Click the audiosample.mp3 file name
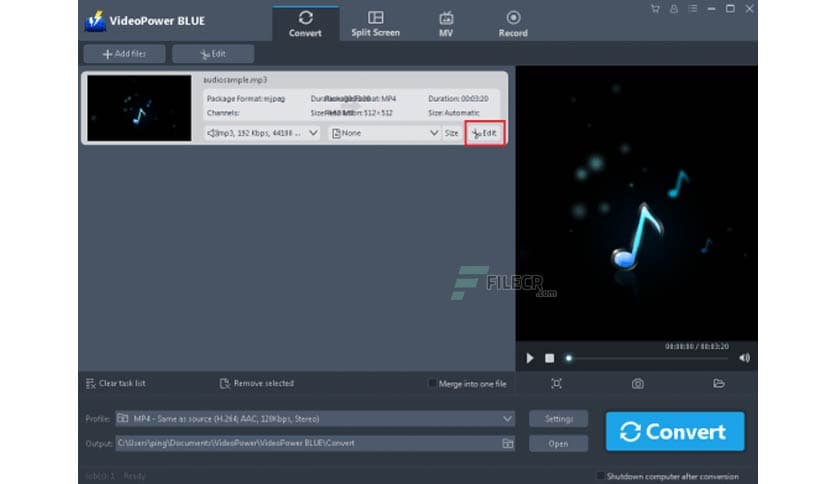 pyautogui.click(x=235, y=80)
